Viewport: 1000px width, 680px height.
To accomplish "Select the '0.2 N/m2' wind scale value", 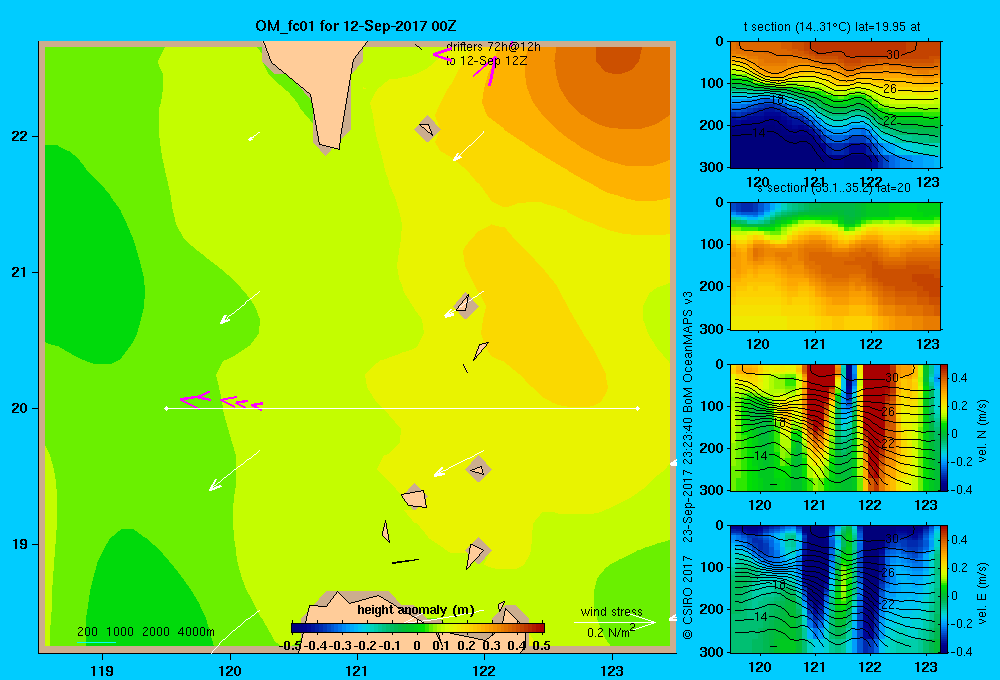I will pyautogui.click(x=611, y=632).
